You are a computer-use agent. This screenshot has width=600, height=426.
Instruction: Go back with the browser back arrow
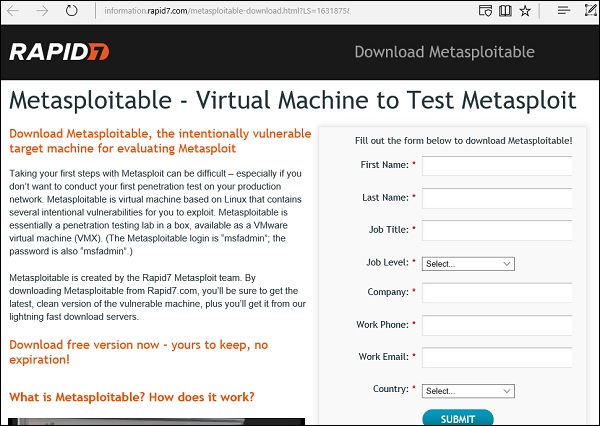13,11
